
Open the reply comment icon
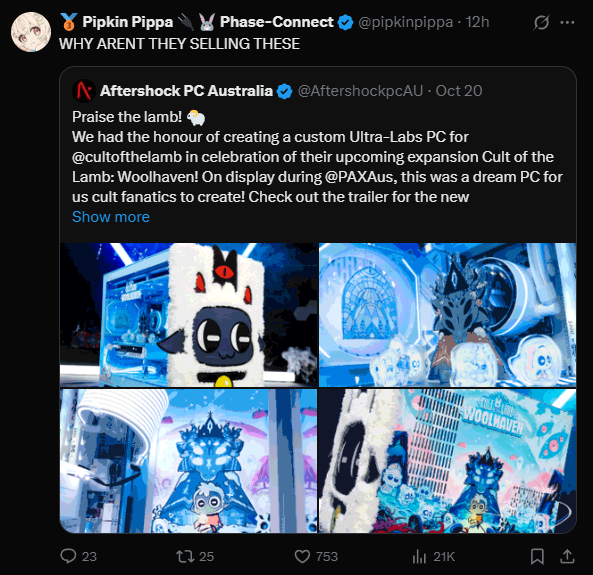tap(68, 556)
